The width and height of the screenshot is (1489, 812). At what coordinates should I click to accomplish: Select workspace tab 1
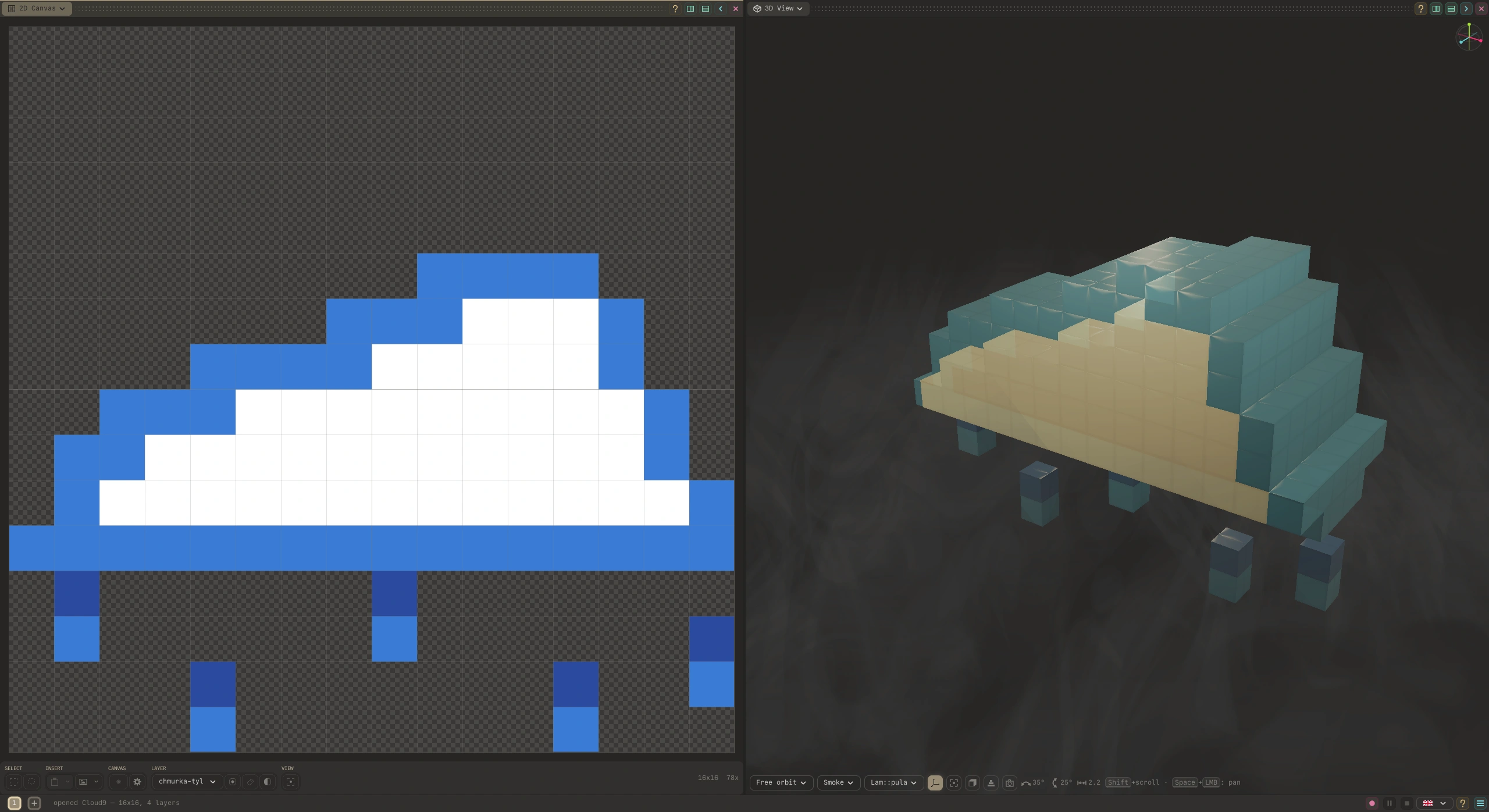click(x=15, y=803)
